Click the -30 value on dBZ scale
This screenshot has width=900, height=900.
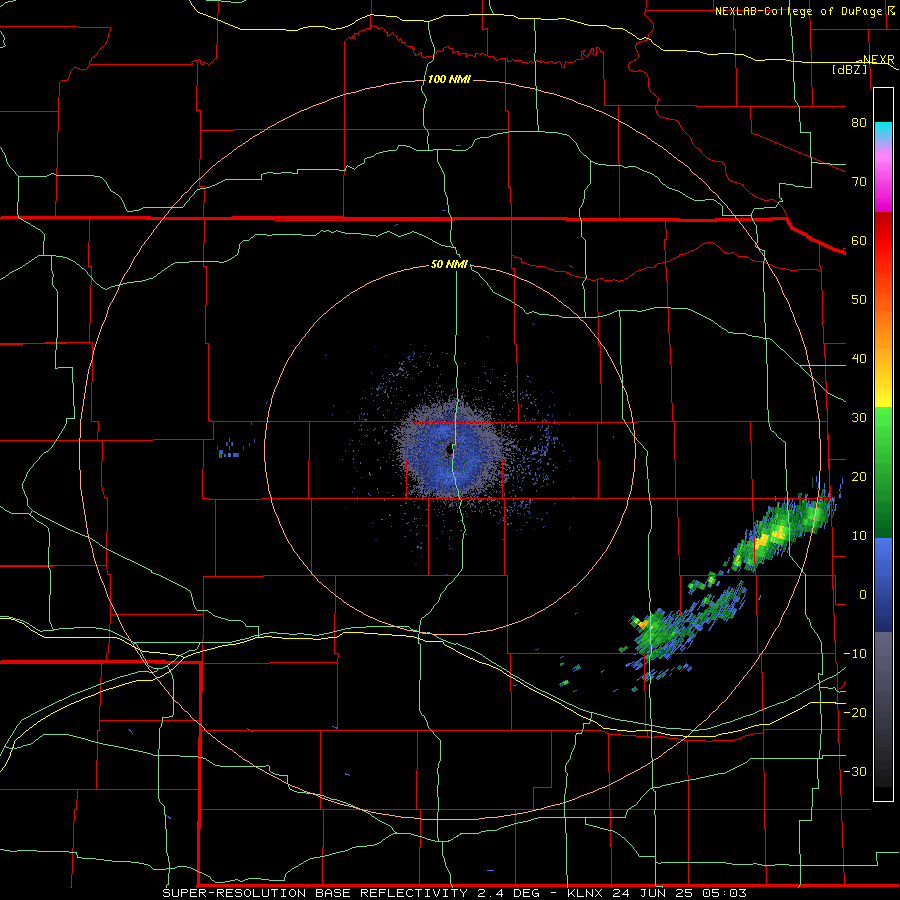click(855, 771)
